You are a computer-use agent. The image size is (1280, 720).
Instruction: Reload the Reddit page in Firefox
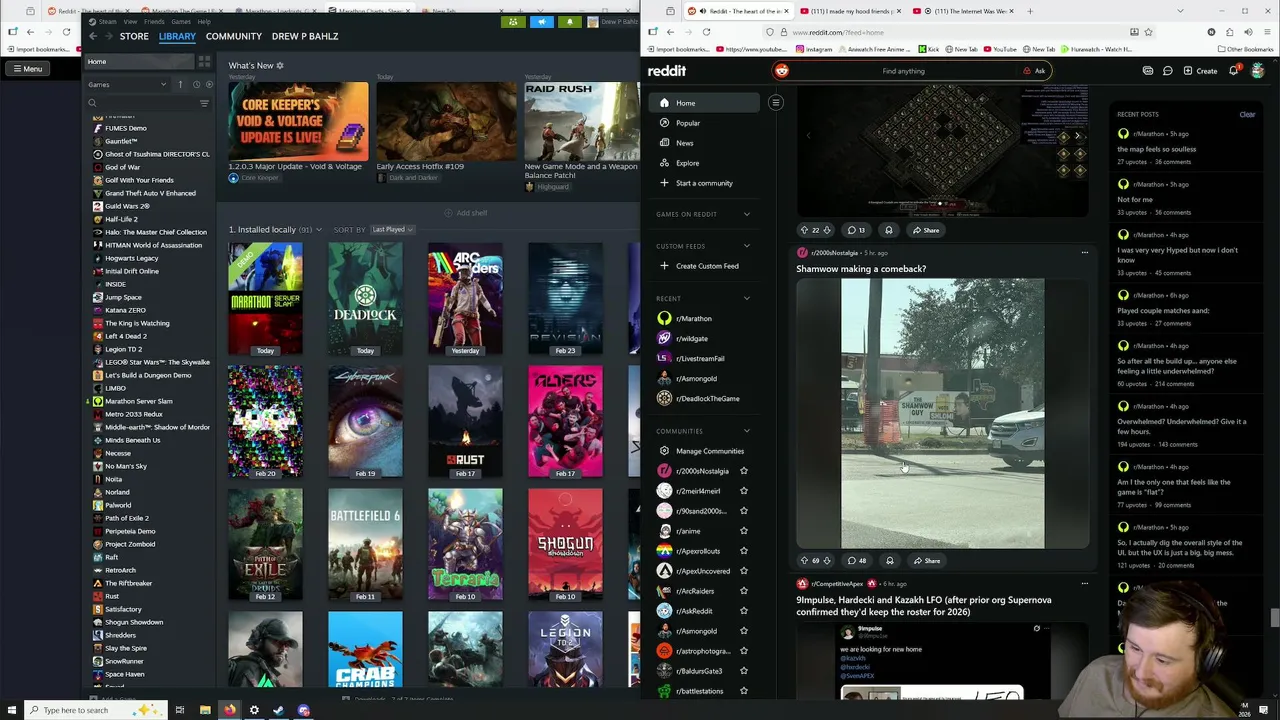pyautogui.click(x=706, y=32)
